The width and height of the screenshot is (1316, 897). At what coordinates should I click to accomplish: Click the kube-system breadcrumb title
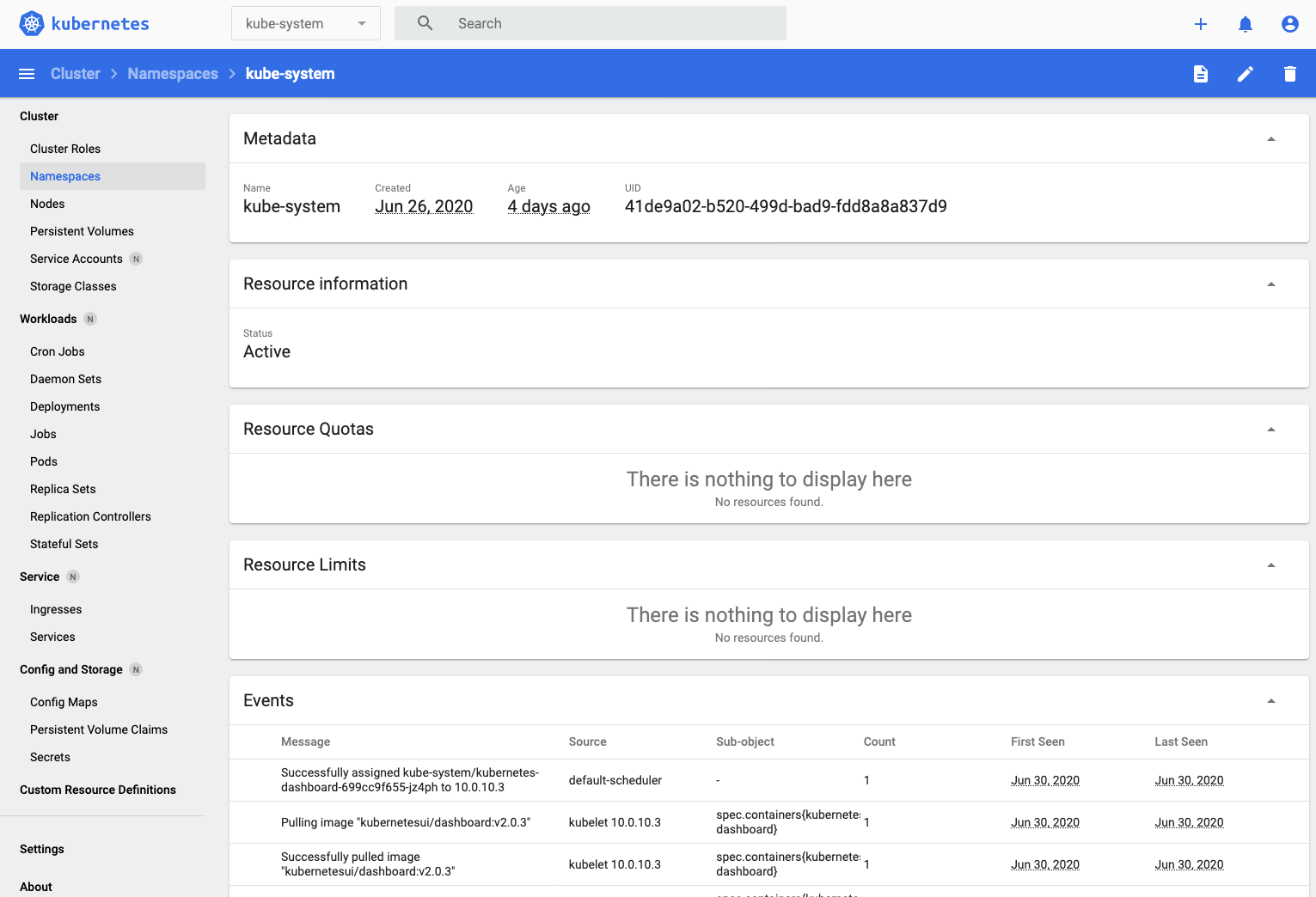click(x=291, y=74)
